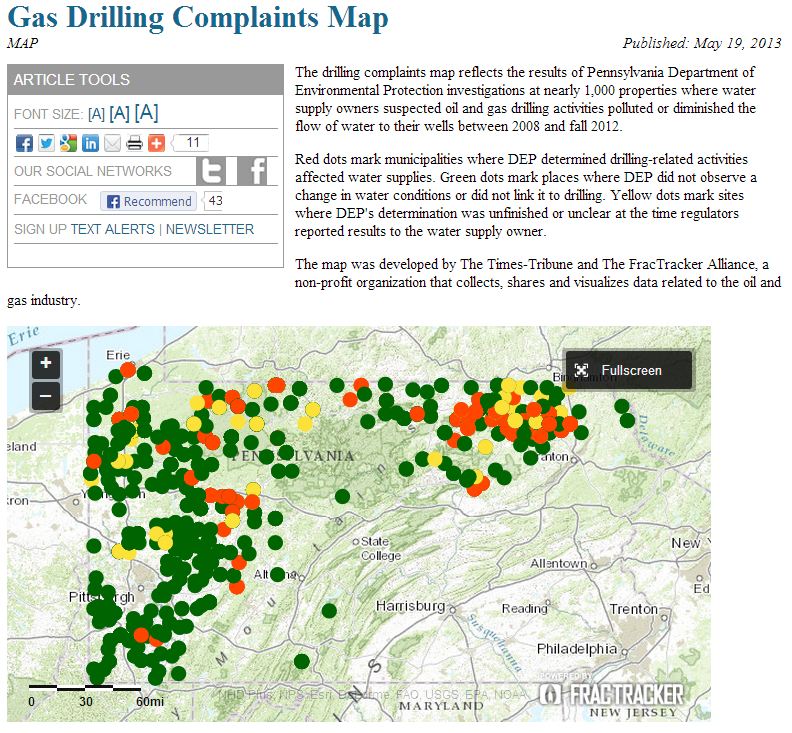Screen dimensions: 792x733
Task: Share article via Google icon
Action: (x=68, y=143)
